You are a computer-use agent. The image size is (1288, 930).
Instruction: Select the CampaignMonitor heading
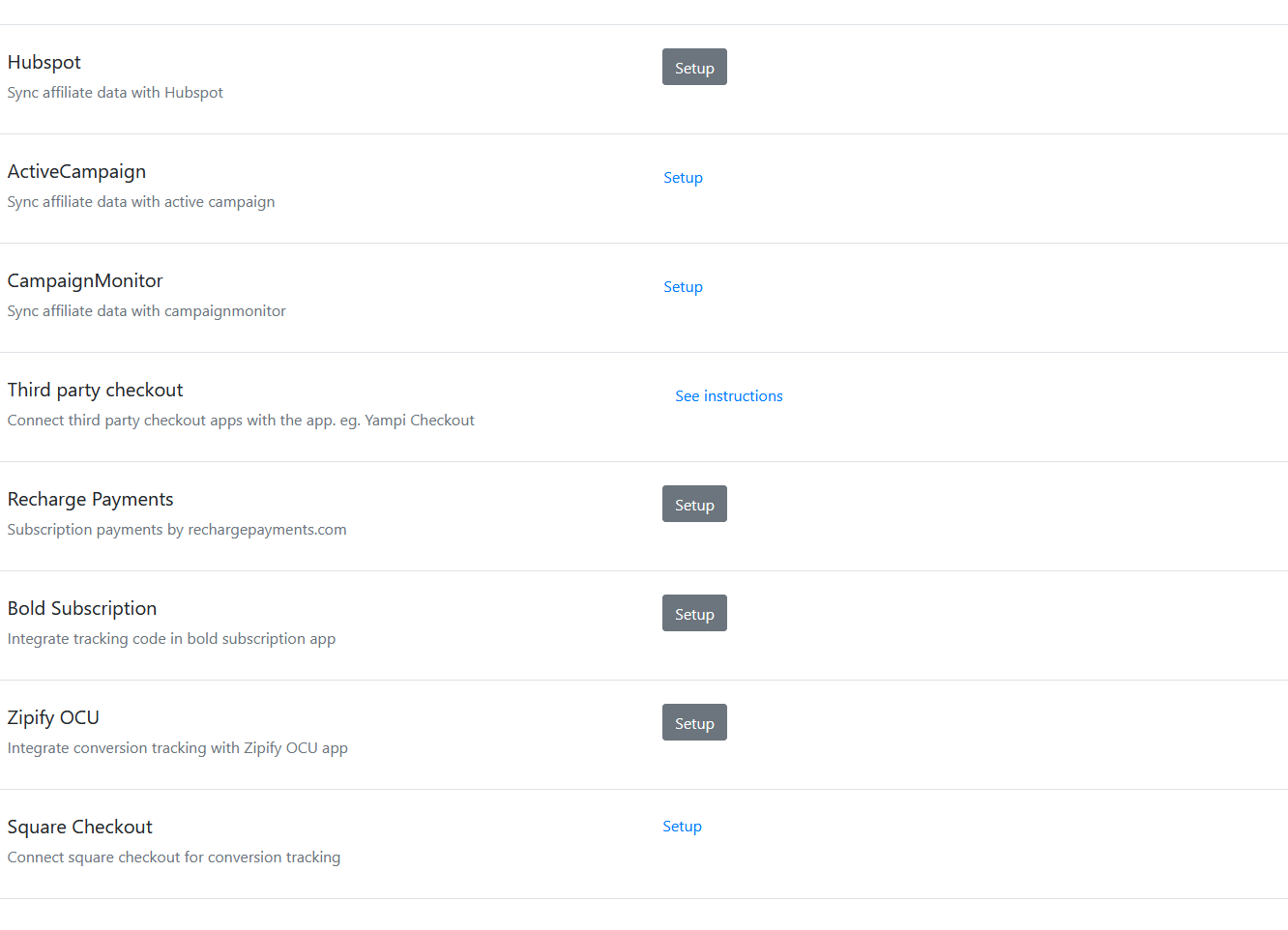(x=85, y=280)
